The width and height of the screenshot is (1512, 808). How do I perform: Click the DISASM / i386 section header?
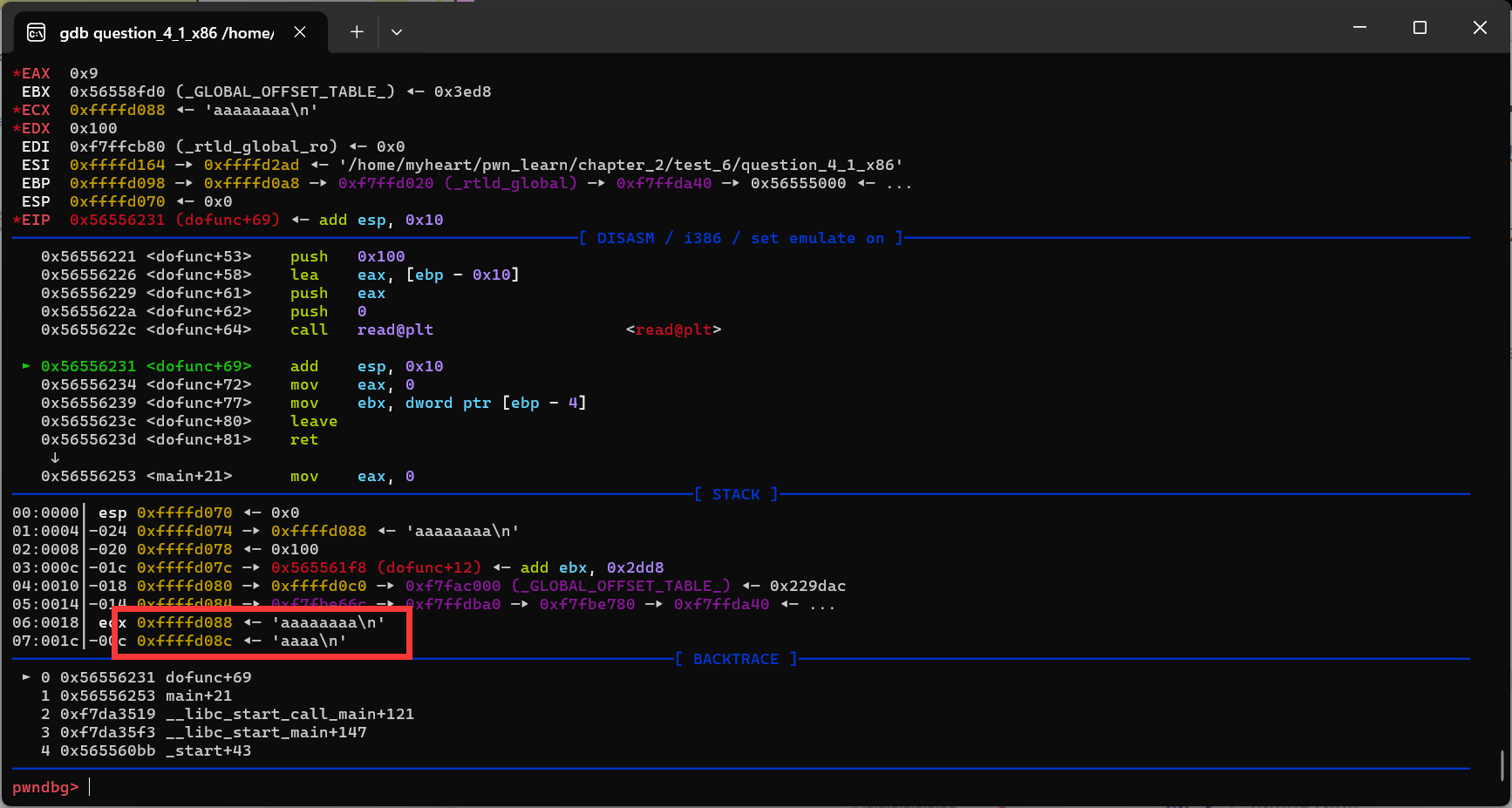click(x=741, y=238)
